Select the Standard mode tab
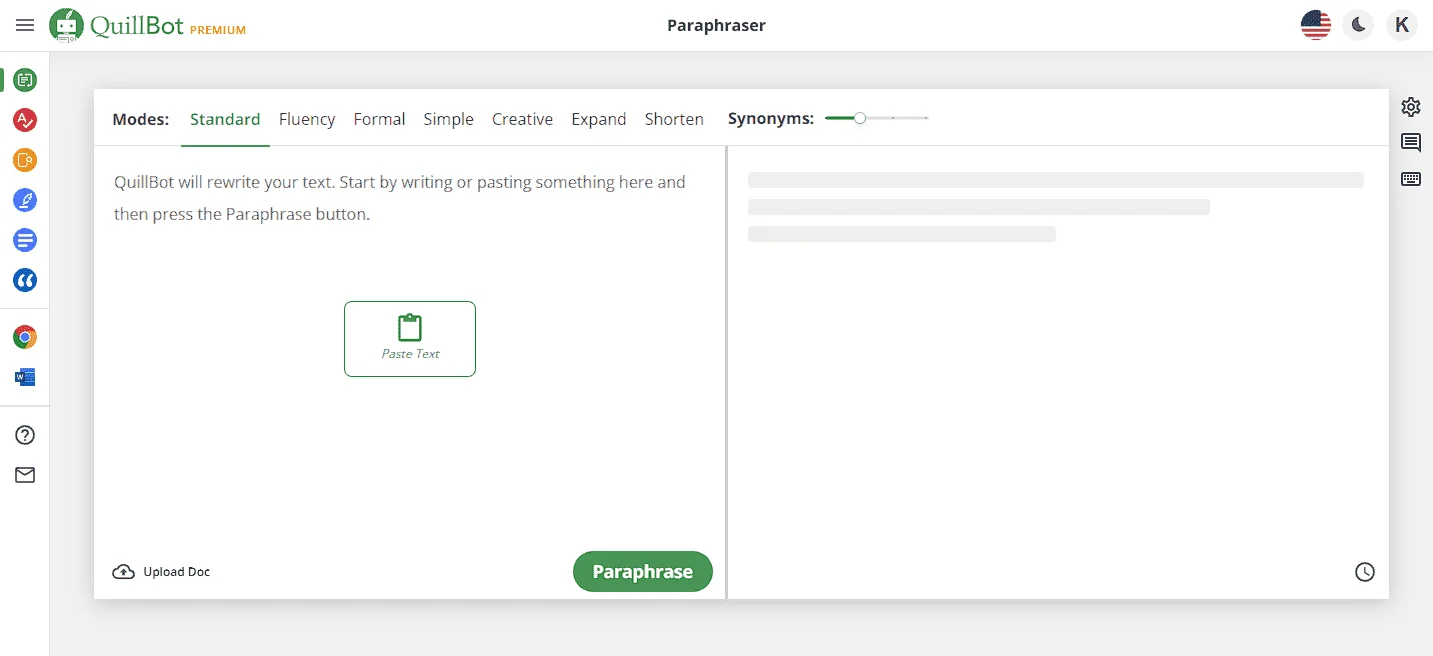The image size is (1433, 656). pos(225,119)
